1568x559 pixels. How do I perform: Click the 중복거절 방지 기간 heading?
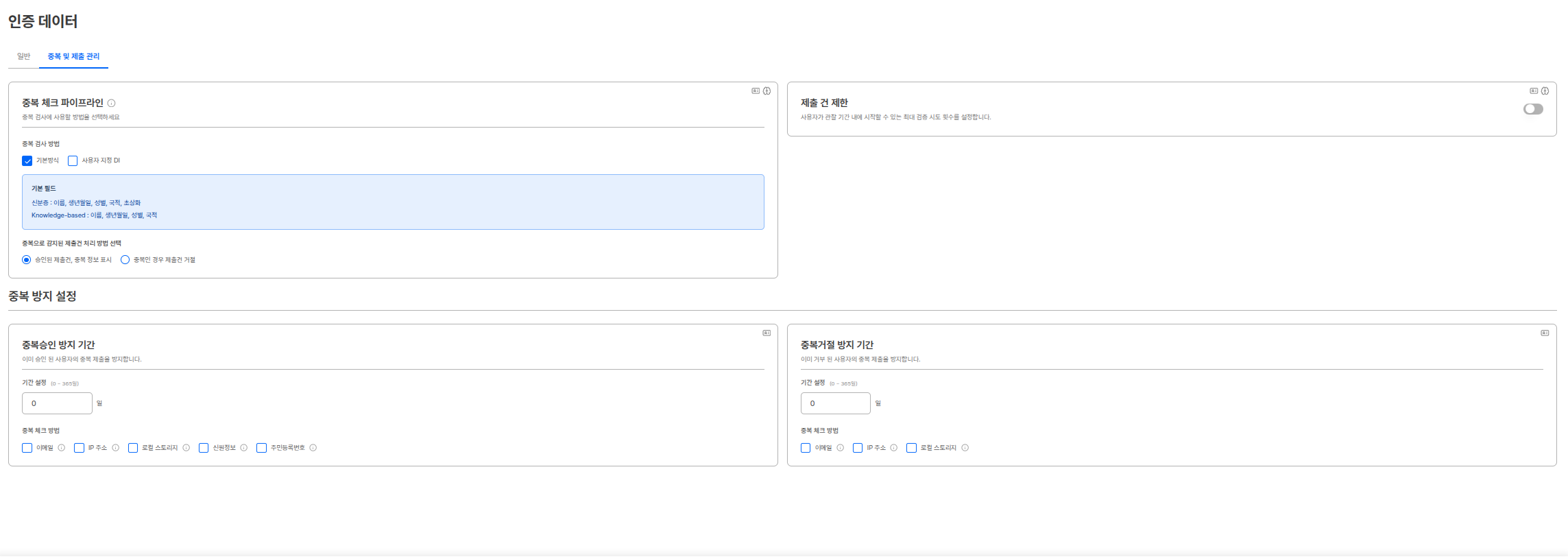tap(837, 345)
